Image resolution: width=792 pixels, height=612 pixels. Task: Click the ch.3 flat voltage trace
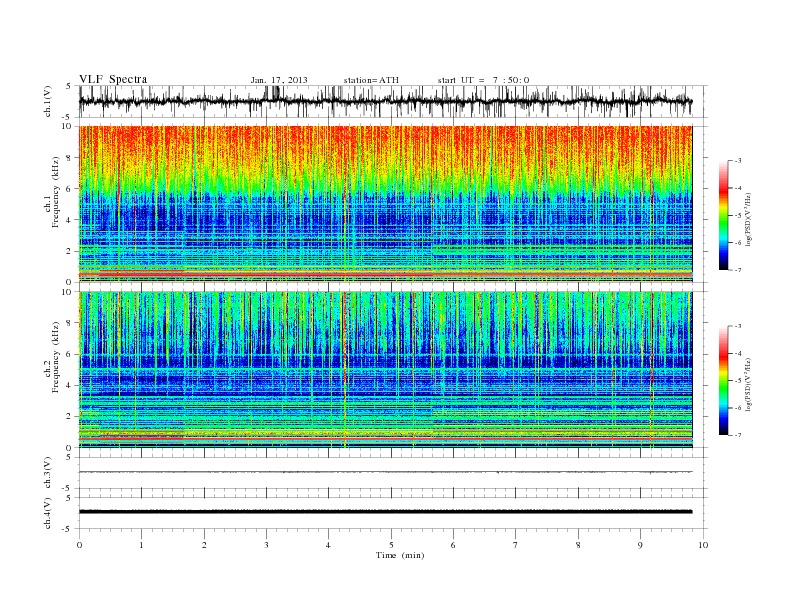pos(385,472)
